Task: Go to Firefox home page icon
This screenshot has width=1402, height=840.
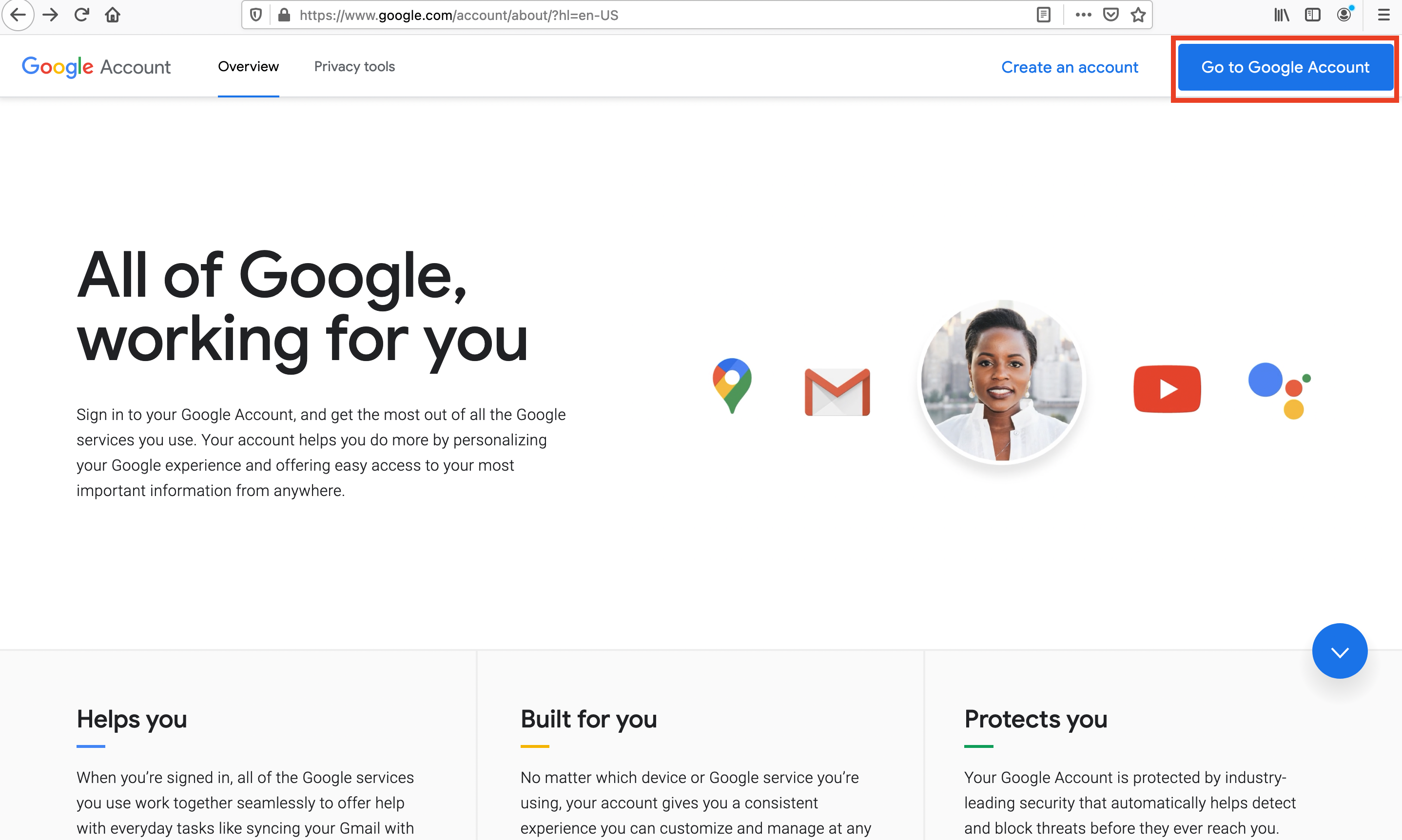Action: (x=113, y=15)
